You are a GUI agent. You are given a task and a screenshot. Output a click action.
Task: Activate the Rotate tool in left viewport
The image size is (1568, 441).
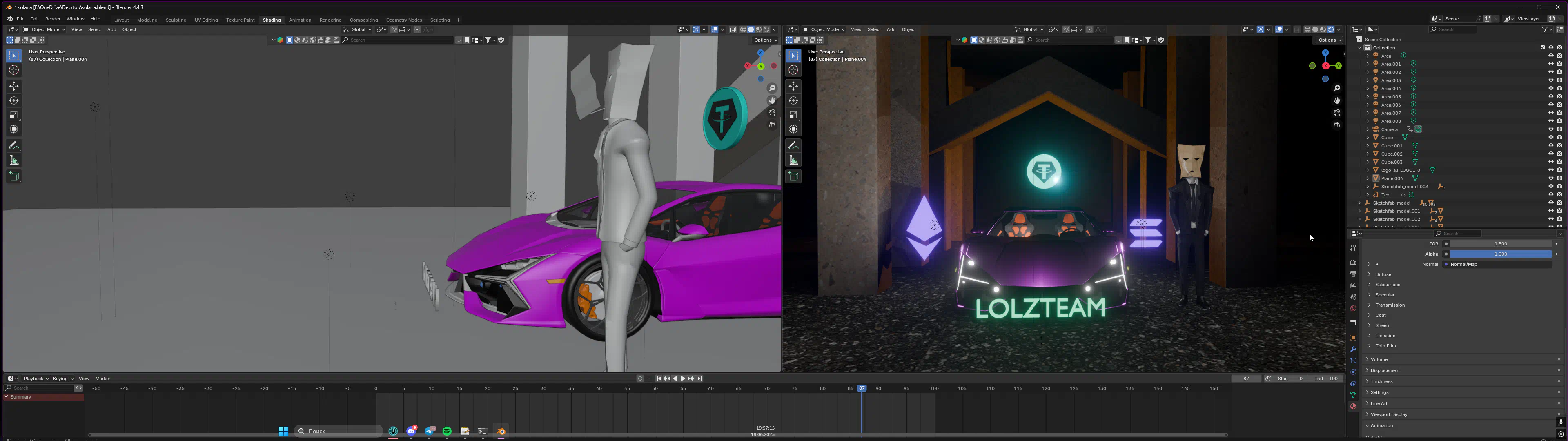pos(14,100)
